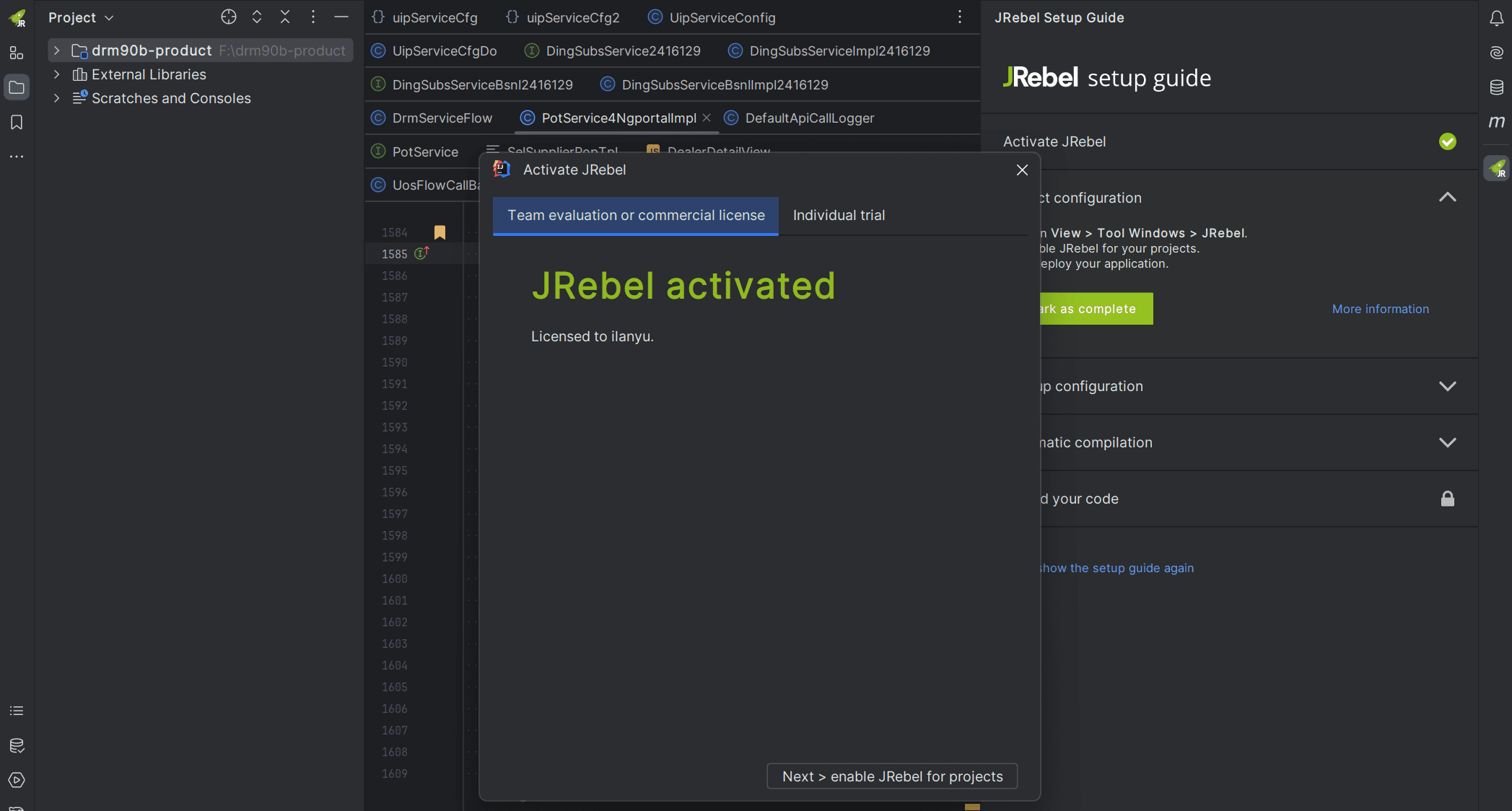This screenshot has height=811, width=1512.
Task: Expand the Scratches and Consoles node
Action: coord(56,98)
